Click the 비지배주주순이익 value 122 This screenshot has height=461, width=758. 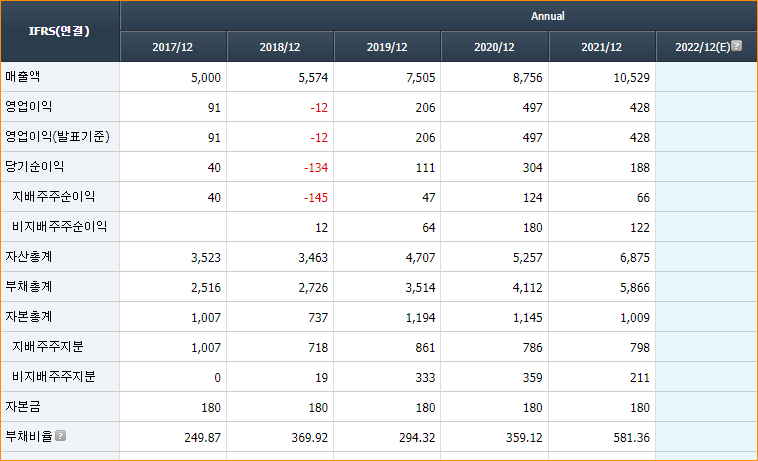(640, 228)
